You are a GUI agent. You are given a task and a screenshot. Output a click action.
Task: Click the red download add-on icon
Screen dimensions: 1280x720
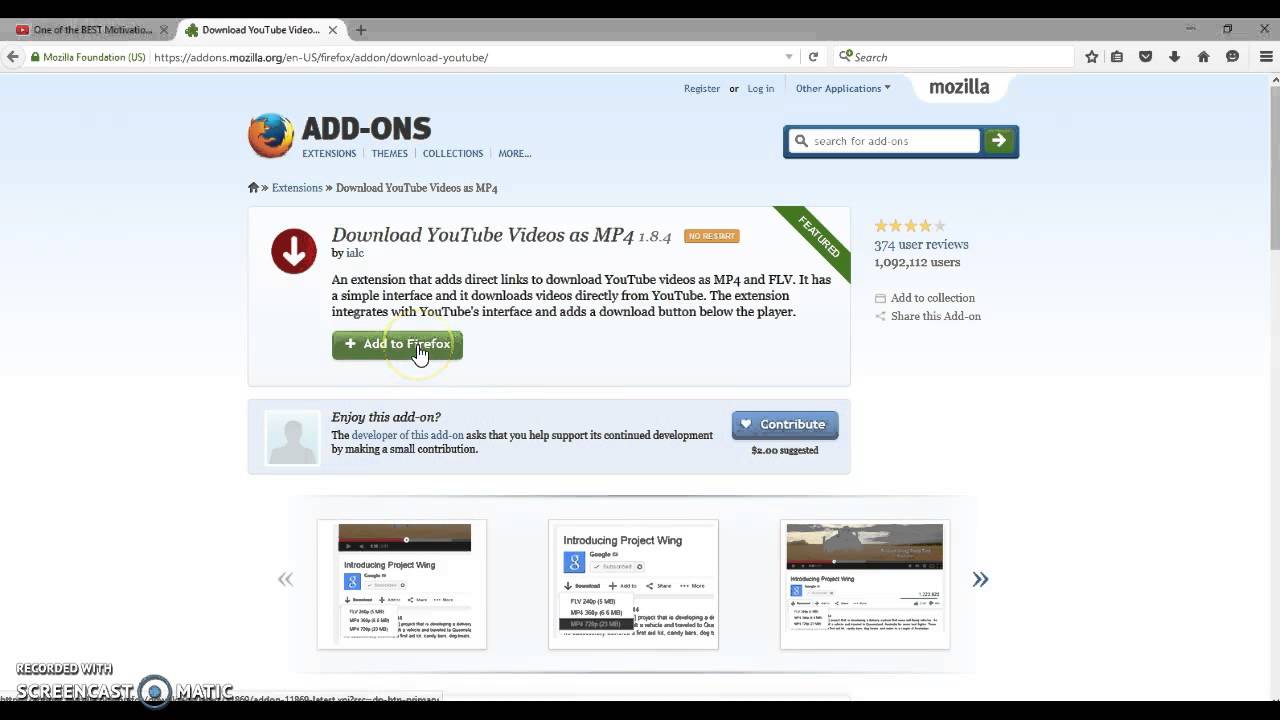[x=294, y=251]
